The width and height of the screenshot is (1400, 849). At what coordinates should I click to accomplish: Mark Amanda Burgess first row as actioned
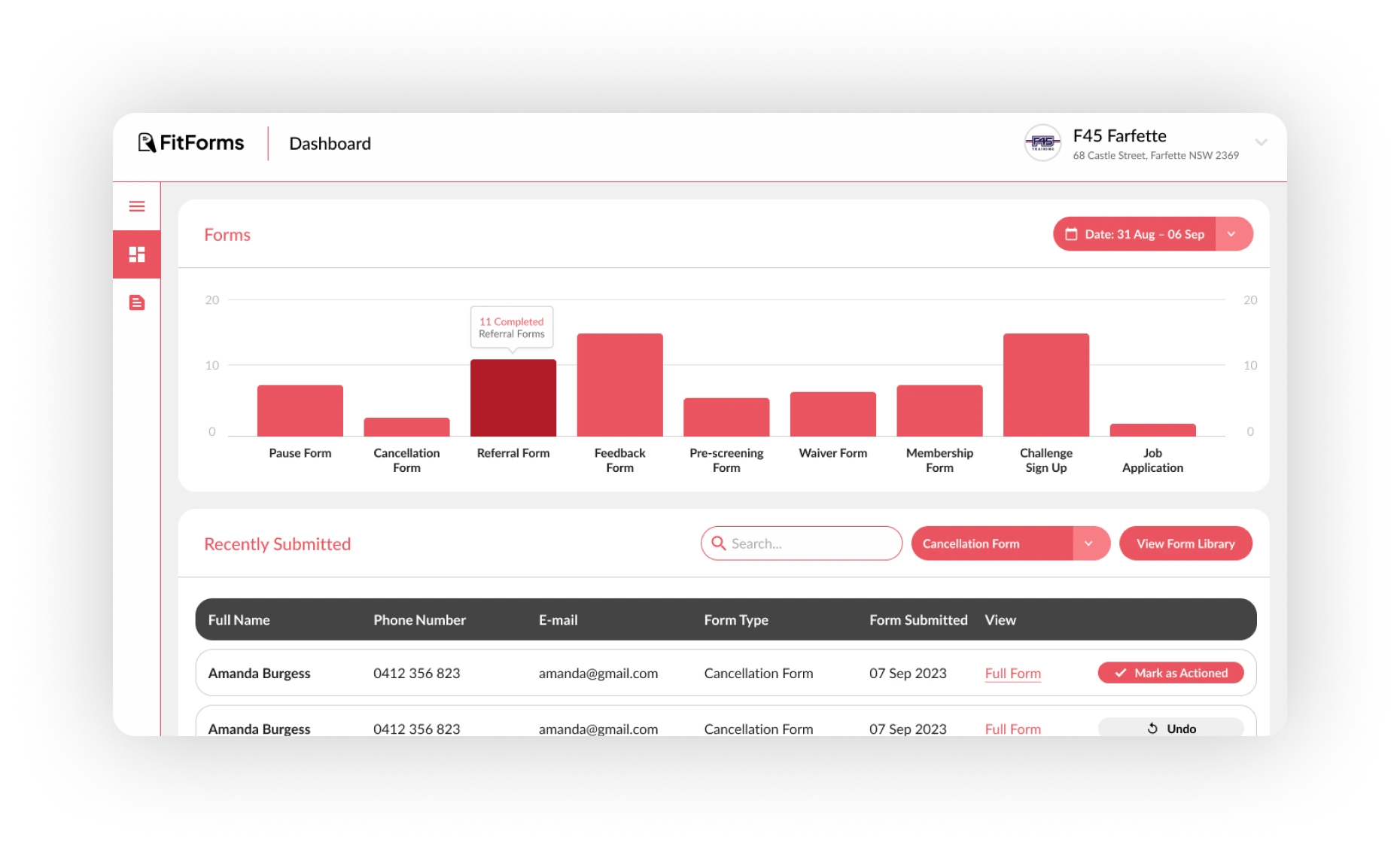1170,673
